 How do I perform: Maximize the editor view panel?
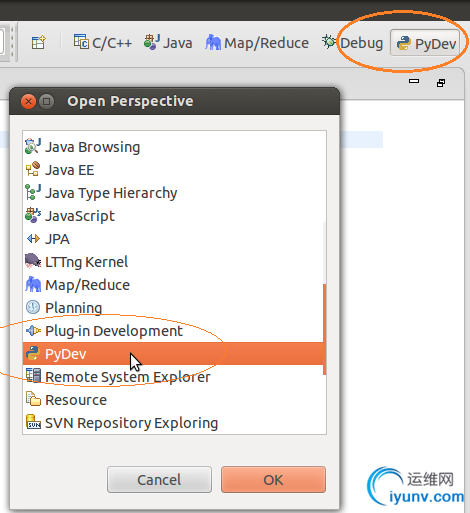441,83
